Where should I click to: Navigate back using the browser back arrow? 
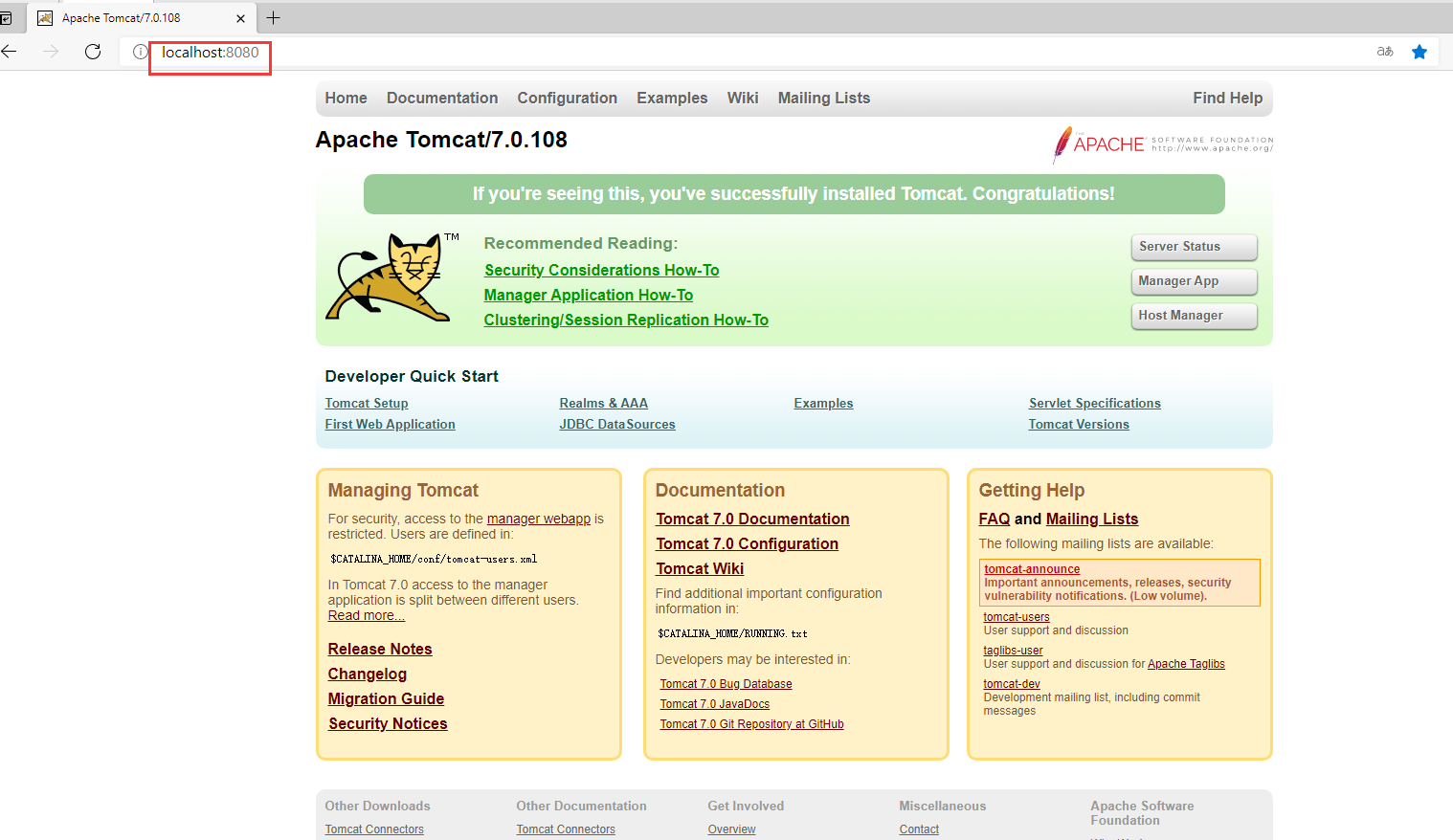(10, 52)
